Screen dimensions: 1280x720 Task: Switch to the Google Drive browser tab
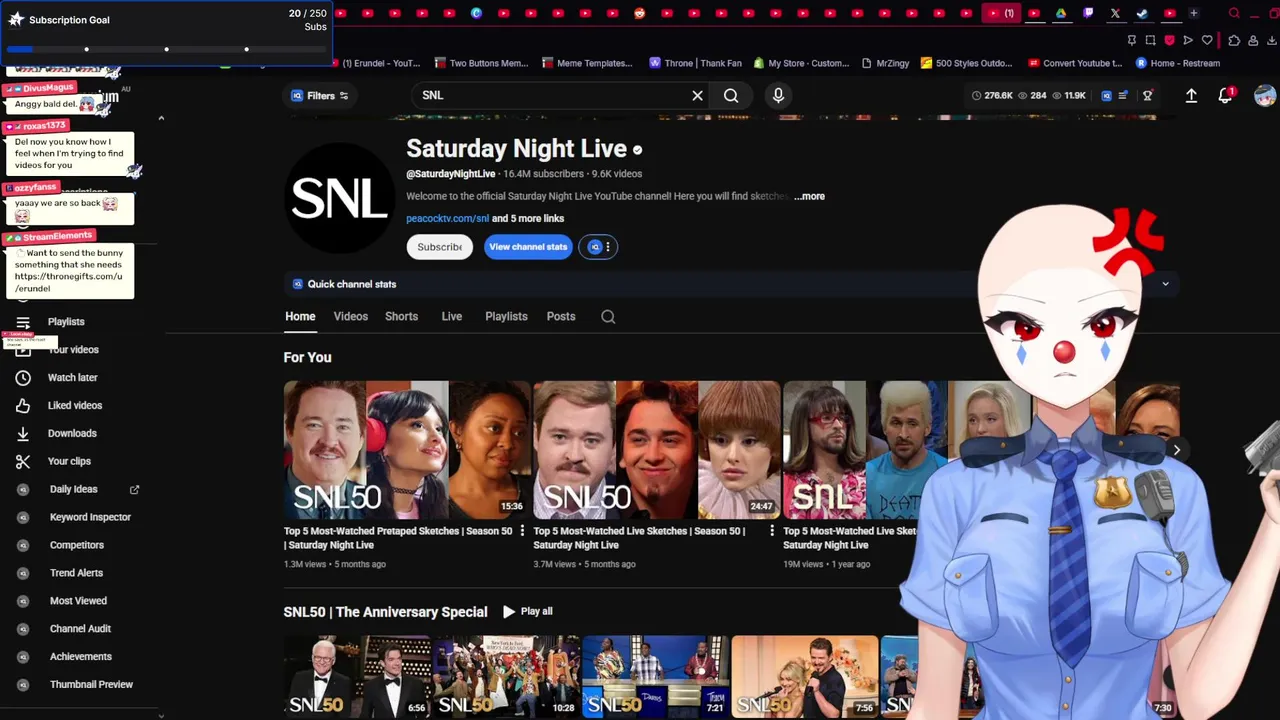coord(1061,13)
